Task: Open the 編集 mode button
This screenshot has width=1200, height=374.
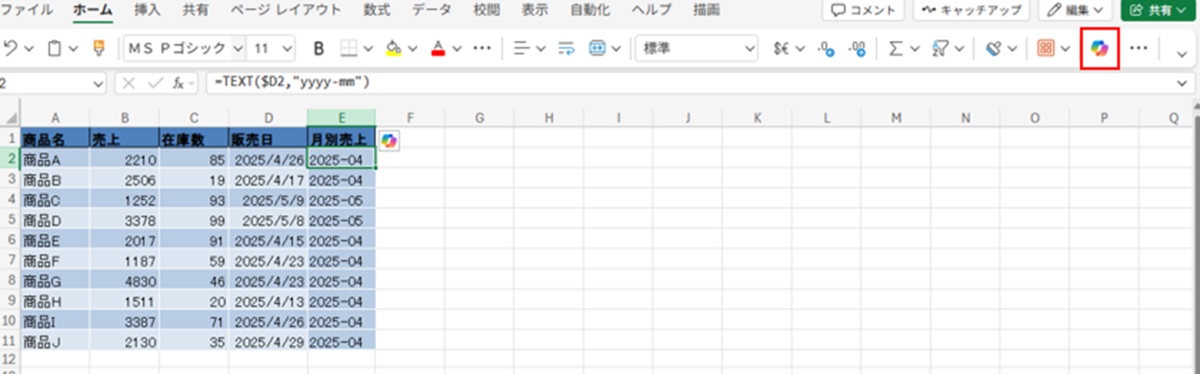Action: tap(1075, 9)
